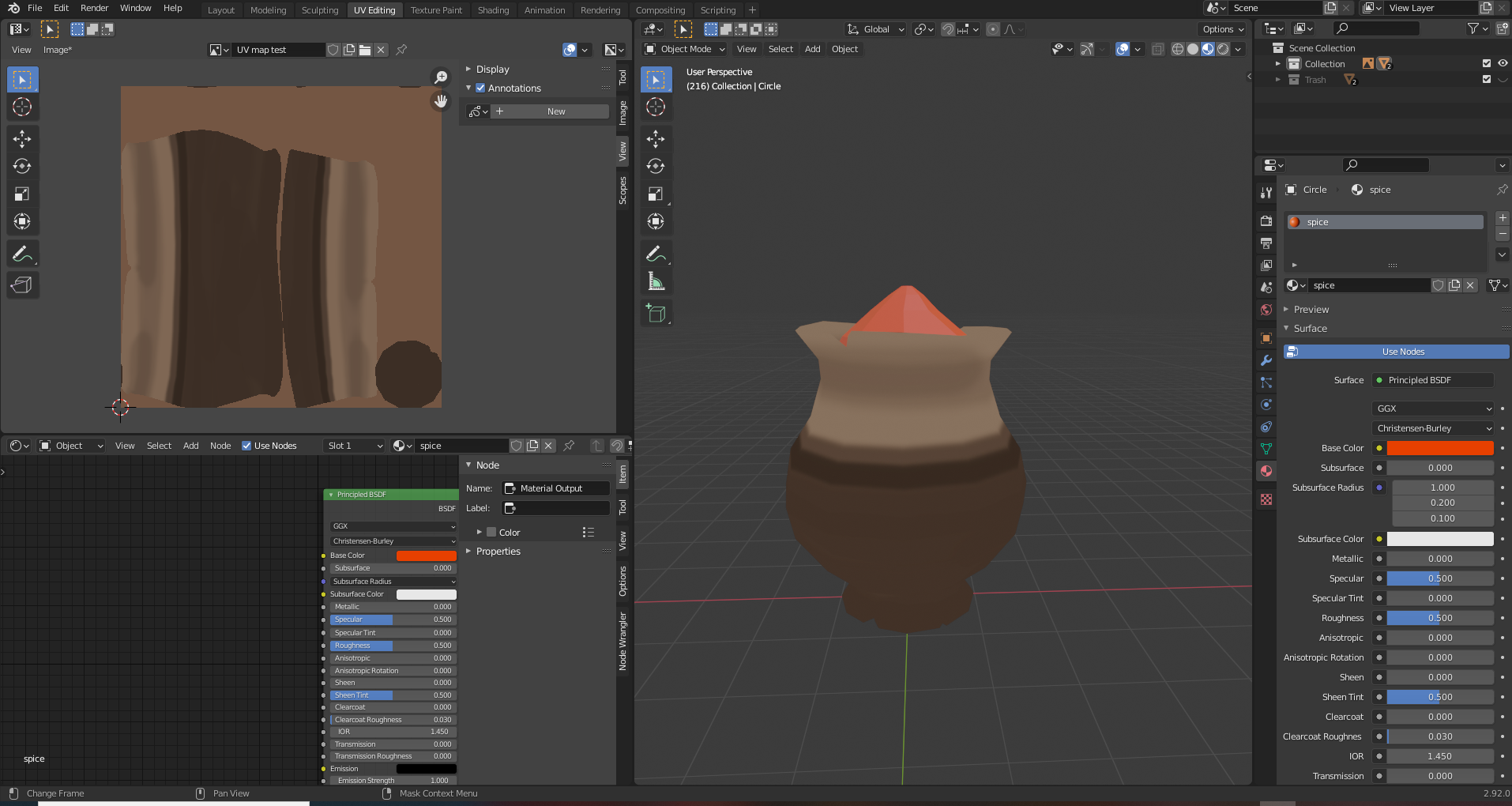
Task: Click the New annotation button
Action: pyautogui.click(x=555, y=111)
